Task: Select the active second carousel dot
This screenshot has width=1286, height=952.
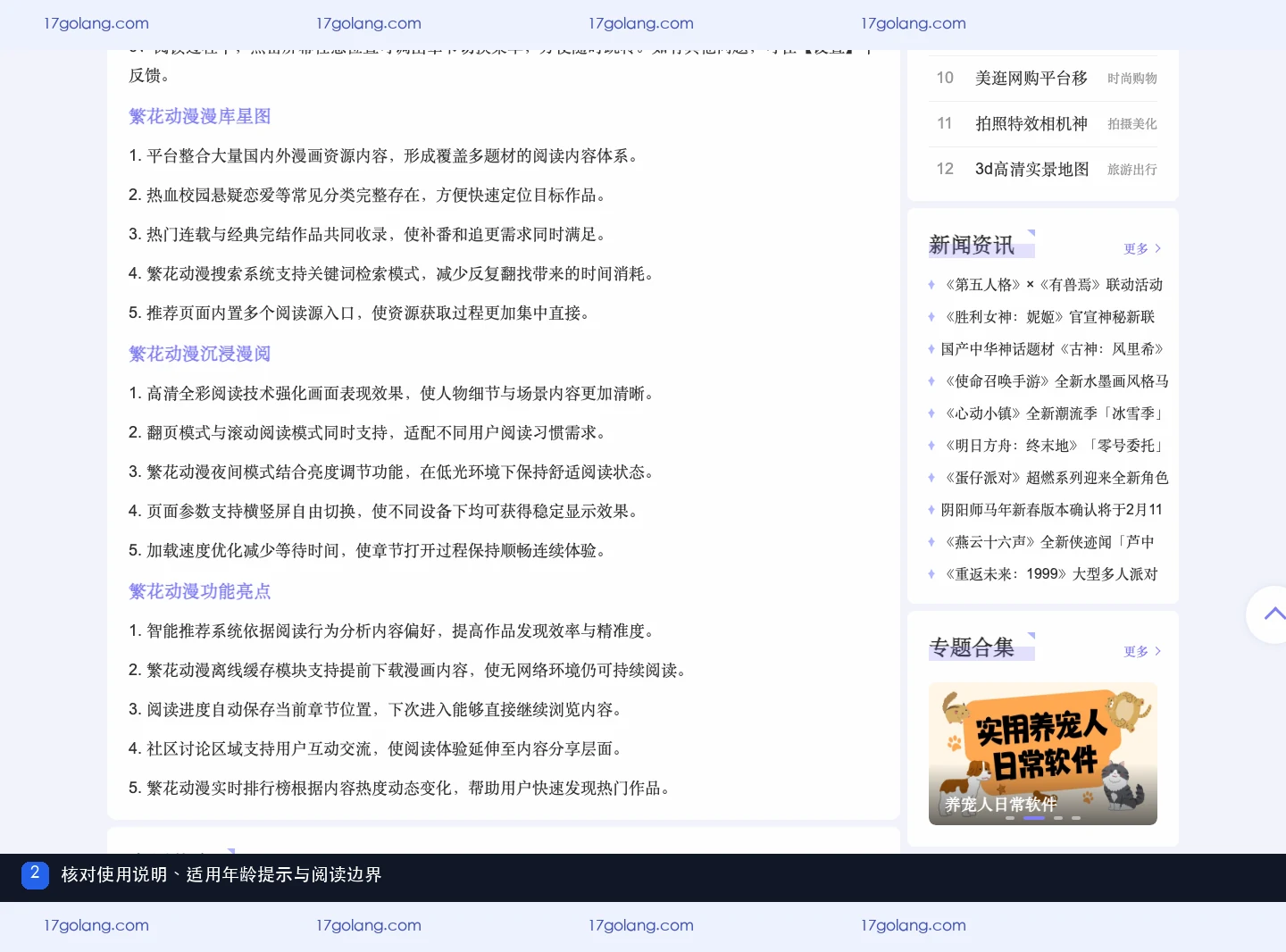Action: pyautogui.click(x=1034, y=818)
